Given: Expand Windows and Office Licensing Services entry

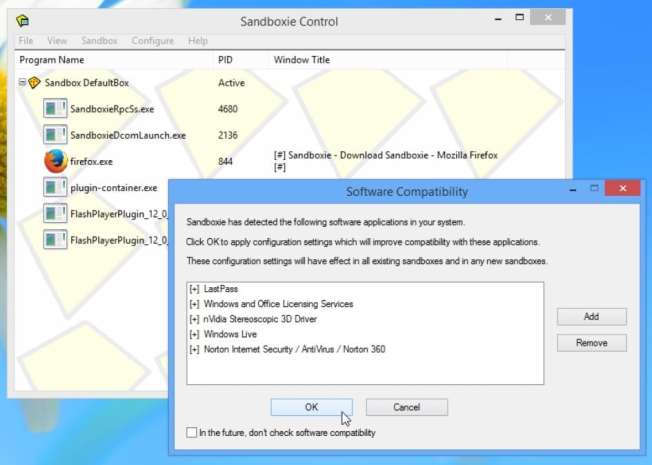Looking at the screenshot, I should pyautogui.click(x=194, y=304).
